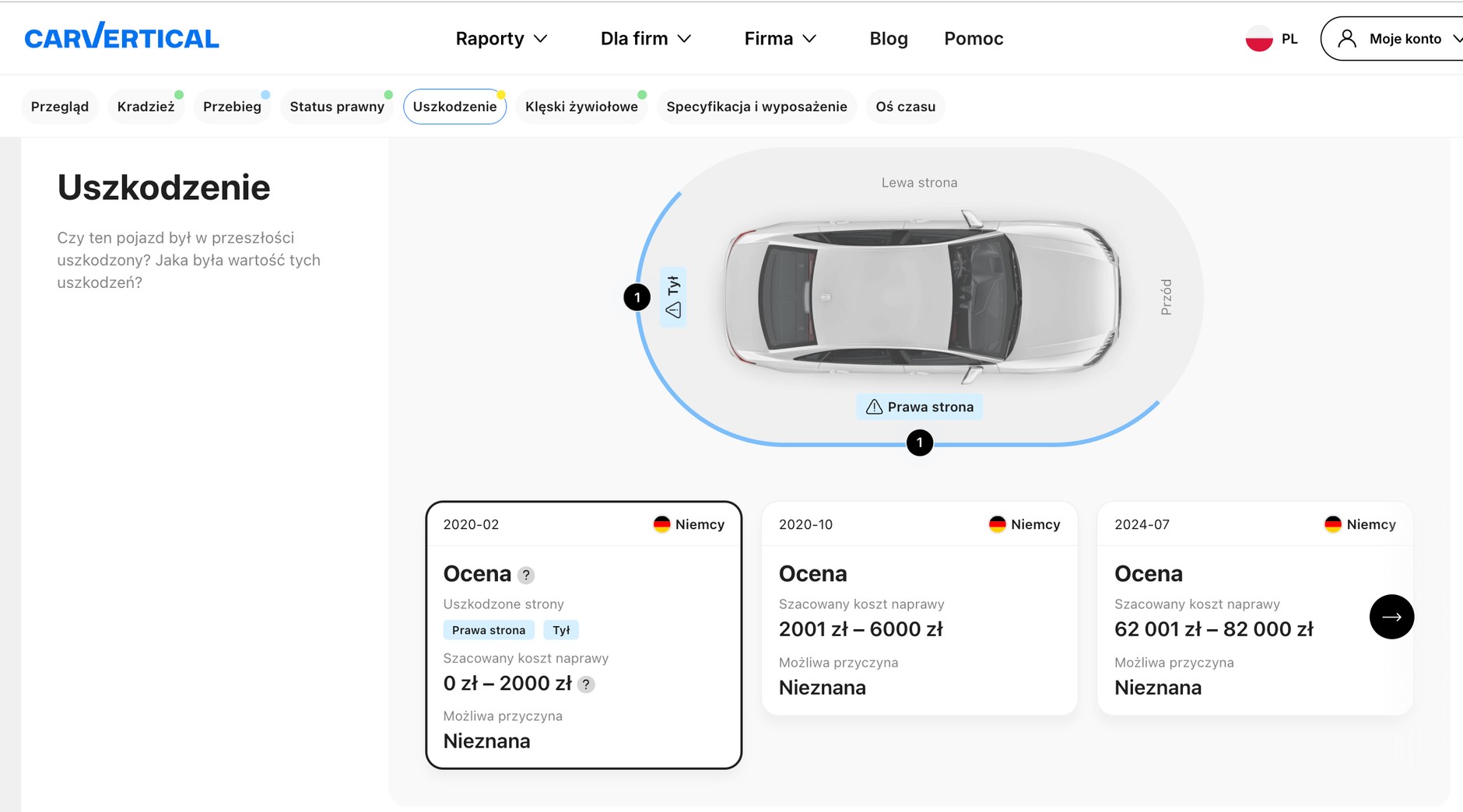Image resolution: width=1463 pixels, height=812 pixels.
Task: Open the Dla firm dropdown
Action: 645,39
